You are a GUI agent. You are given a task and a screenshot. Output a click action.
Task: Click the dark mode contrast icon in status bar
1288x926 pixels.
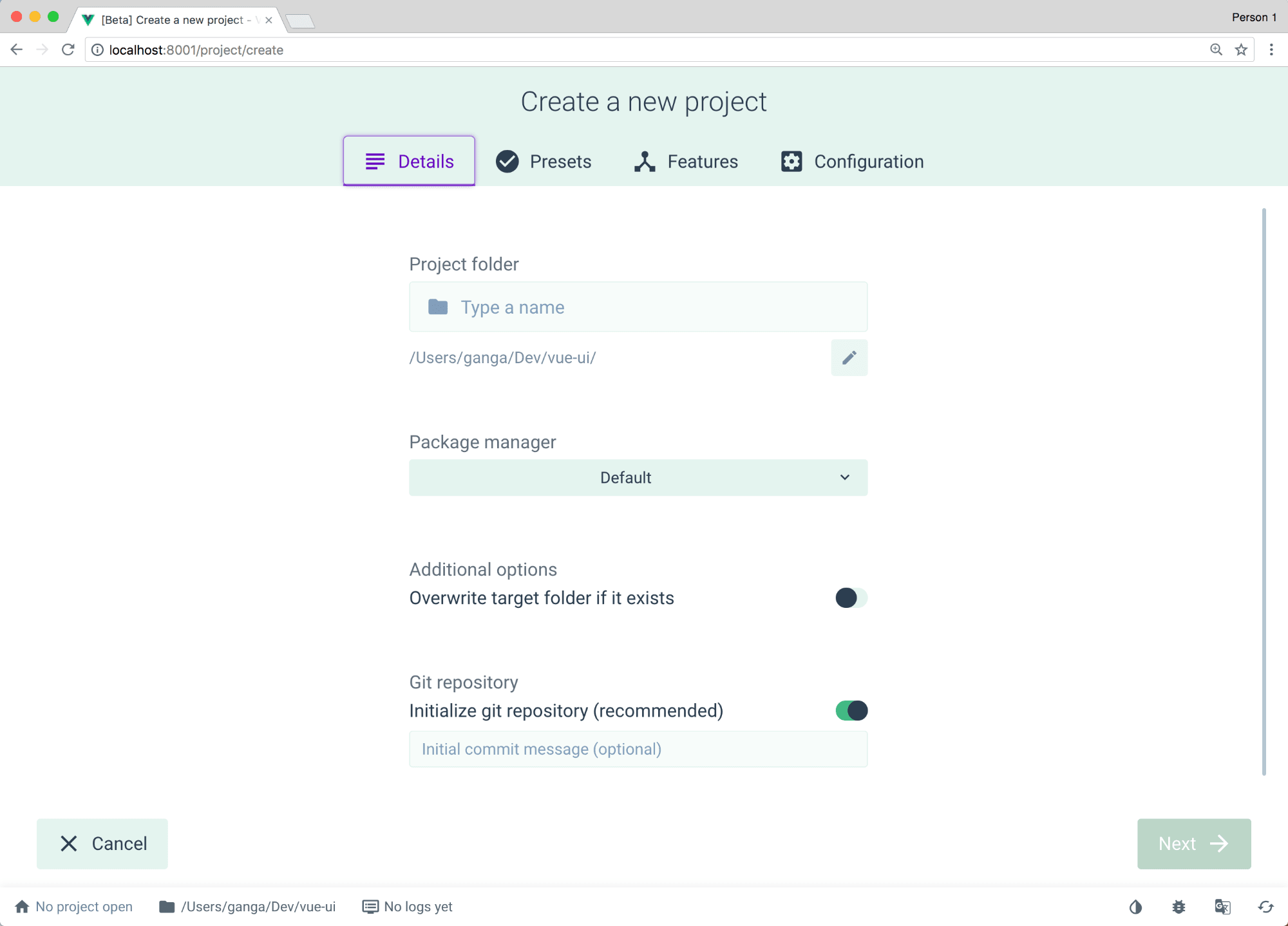(x=1135, y=907)
